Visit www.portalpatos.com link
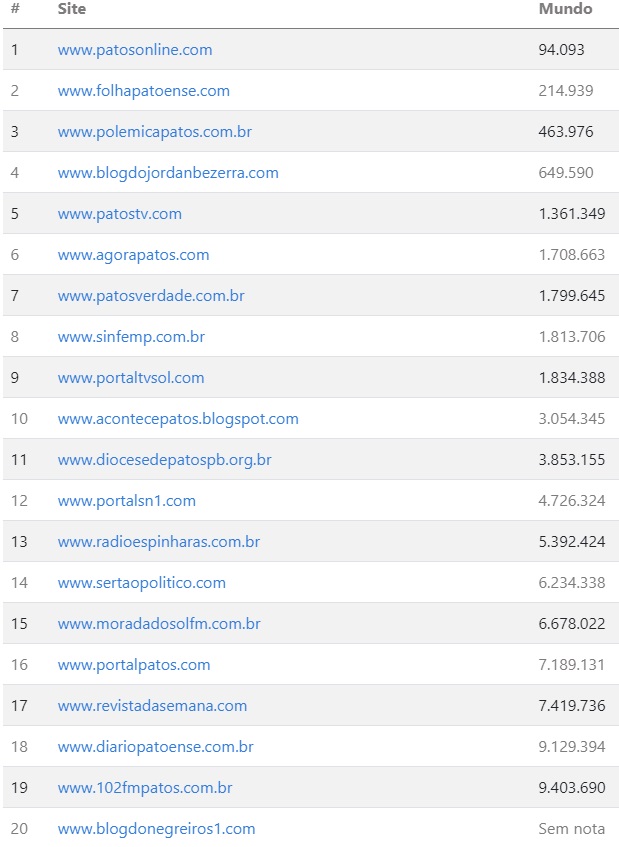Image resolution: width=619 pixels, height=847 pixels. 134,664
